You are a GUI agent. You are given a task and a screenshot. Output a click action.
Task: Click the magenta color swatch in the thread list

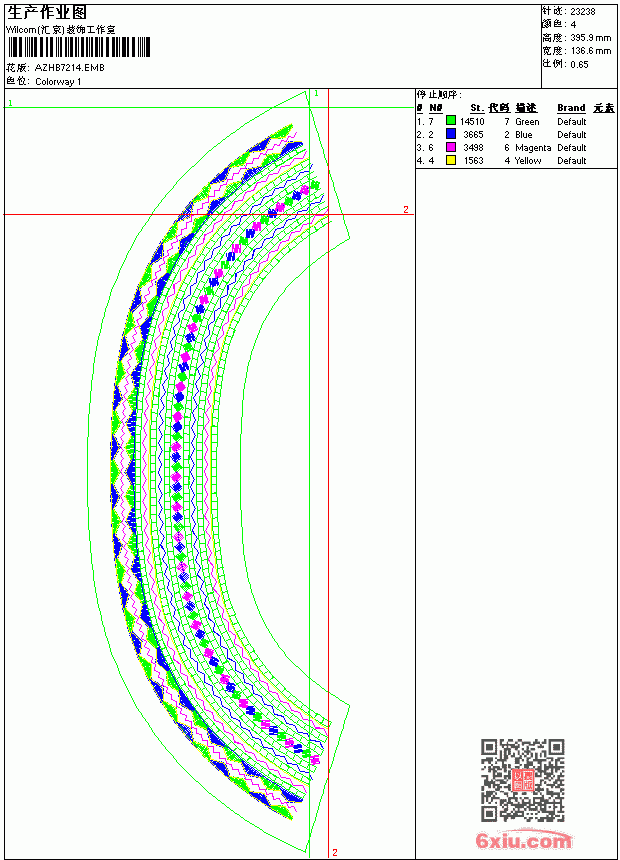click(x=451, y=147)
